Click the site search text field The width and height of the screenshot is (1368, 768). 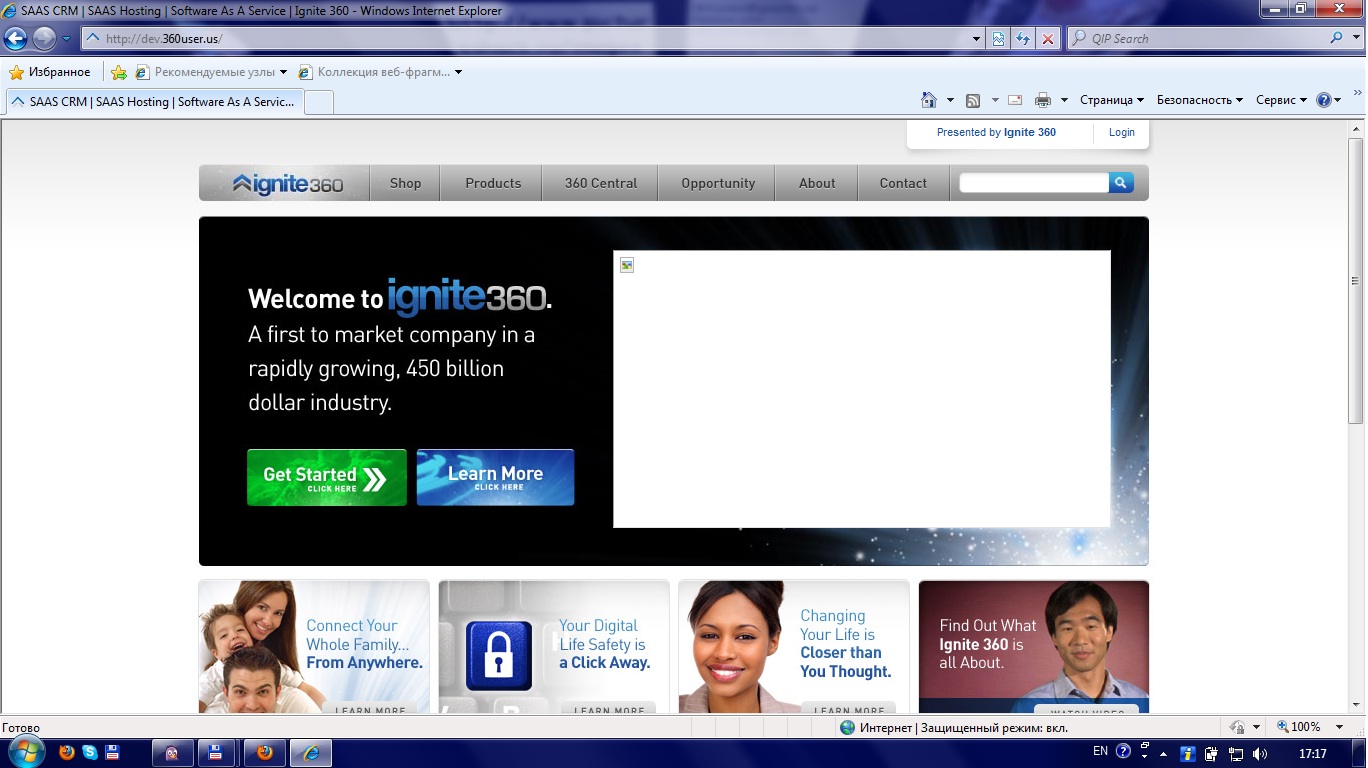(x=1034, y=183)
